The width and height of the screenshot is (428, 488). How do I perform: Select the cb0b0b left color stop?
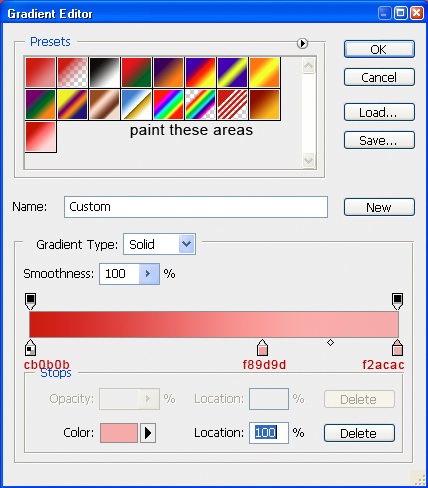(31, 348)
